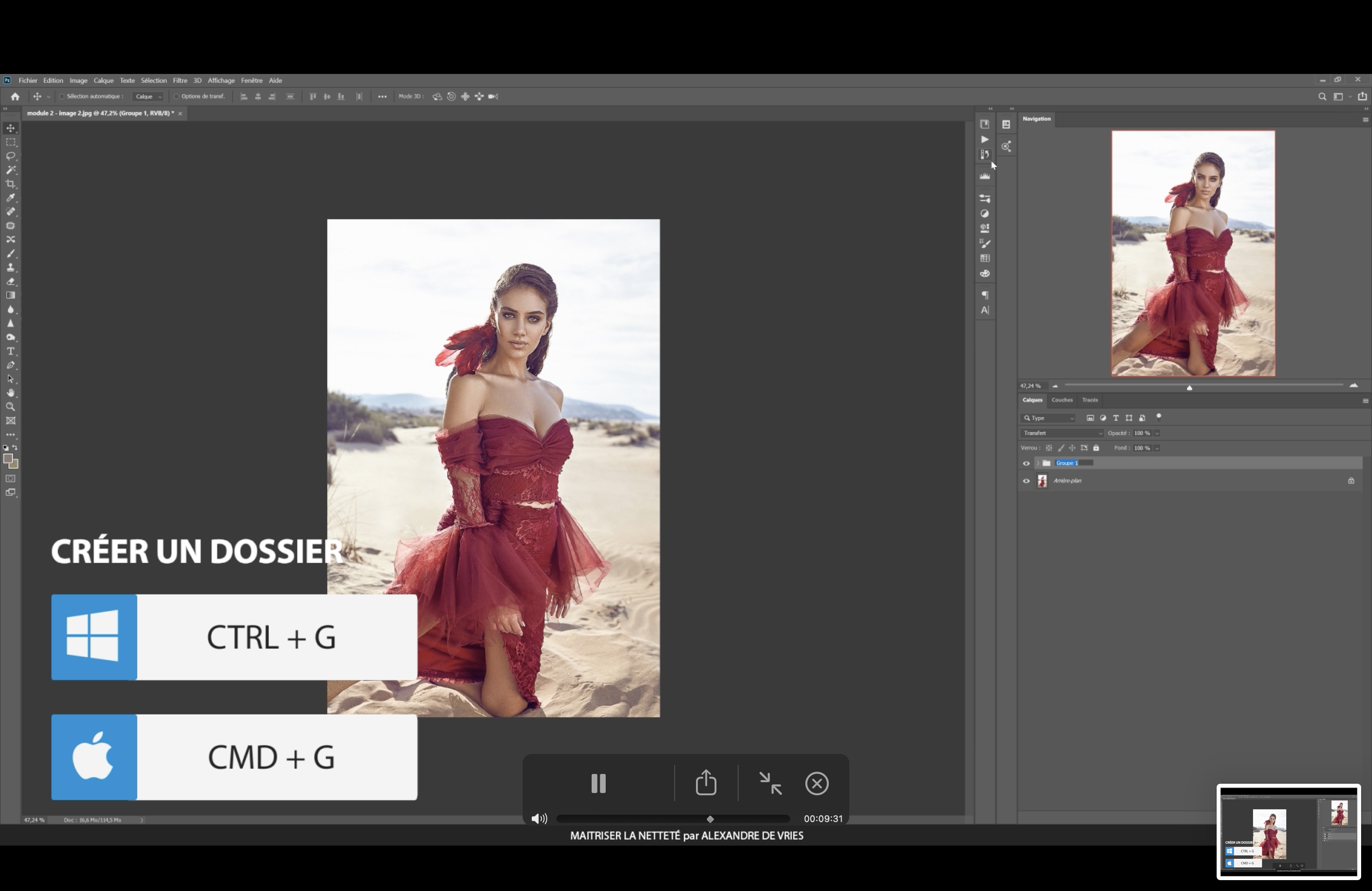Viewport: 1372px width, 891px height.
Task: Pause the video playback
Action: click(598, 783)
